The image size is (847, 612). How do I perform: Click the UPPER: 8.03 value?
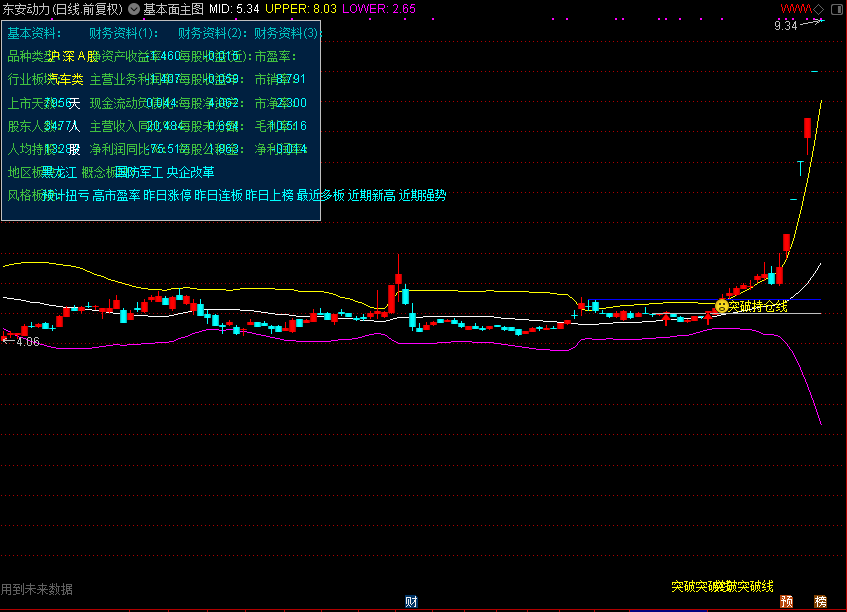[301, 9]
